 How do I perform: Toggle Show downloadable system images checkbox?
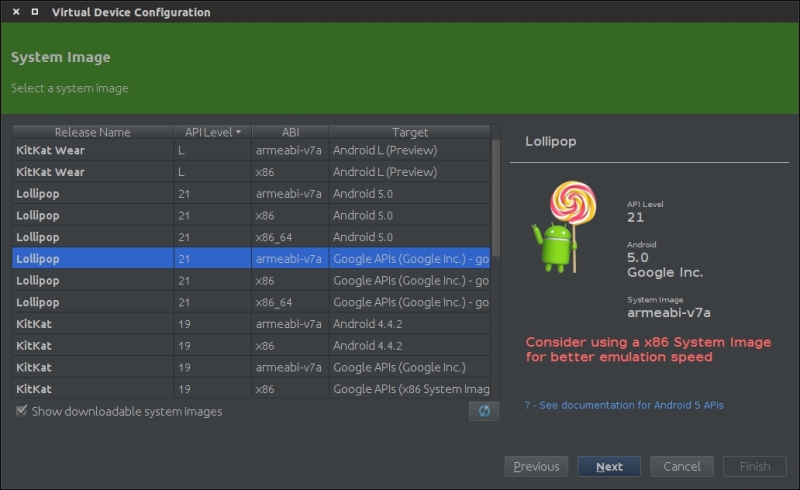pos(21,410)
